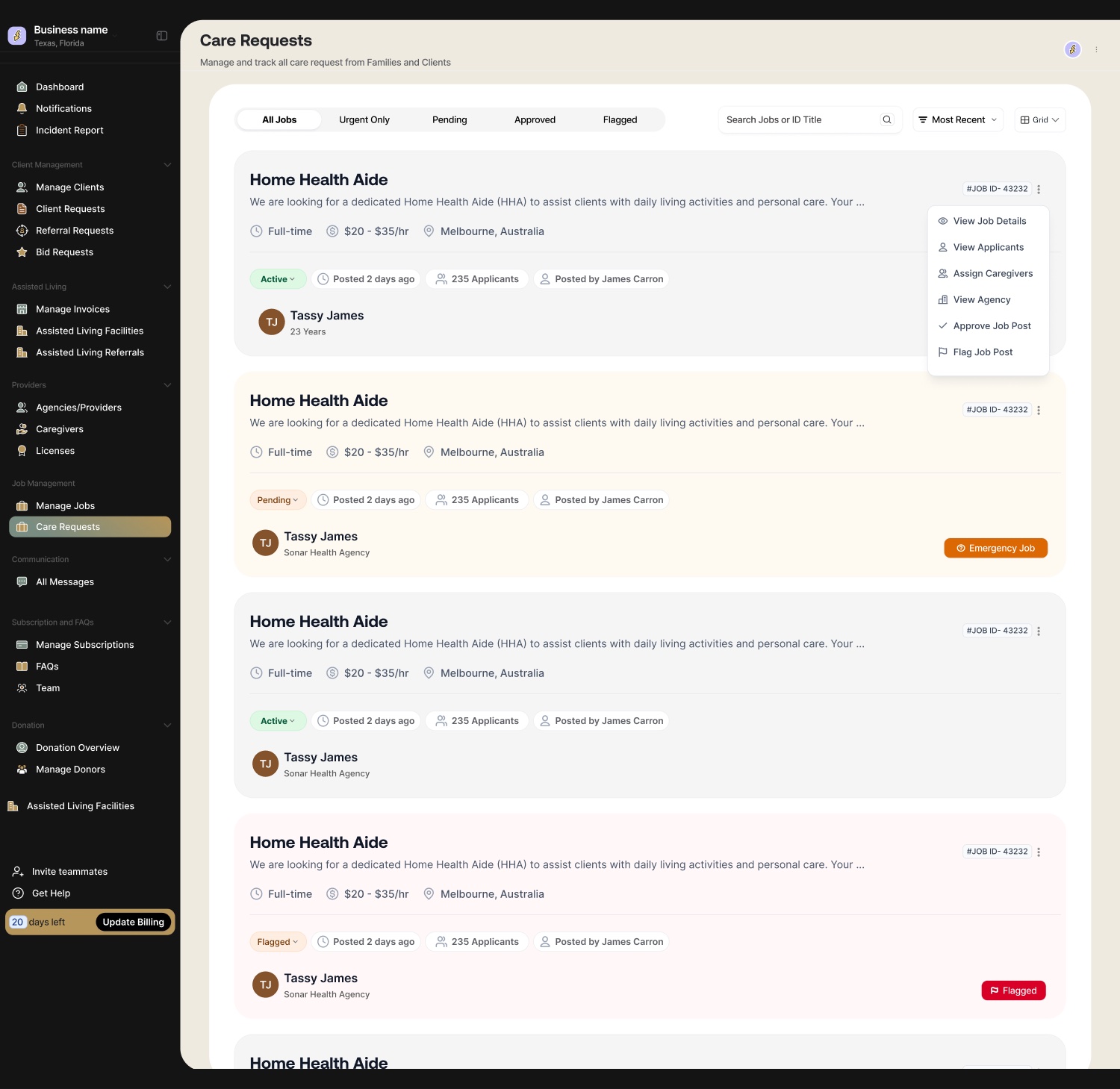The width and height of the screenshot is (1120, 1089).
Task: Open the header three-dot menu
Action: click(x=1097, y=49)
